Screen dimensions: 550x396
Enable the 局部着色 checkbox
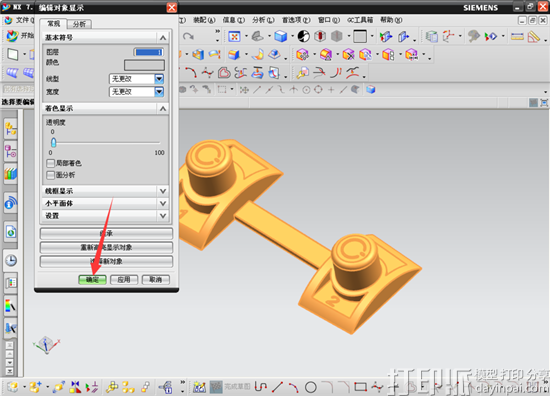pos(51,163)
